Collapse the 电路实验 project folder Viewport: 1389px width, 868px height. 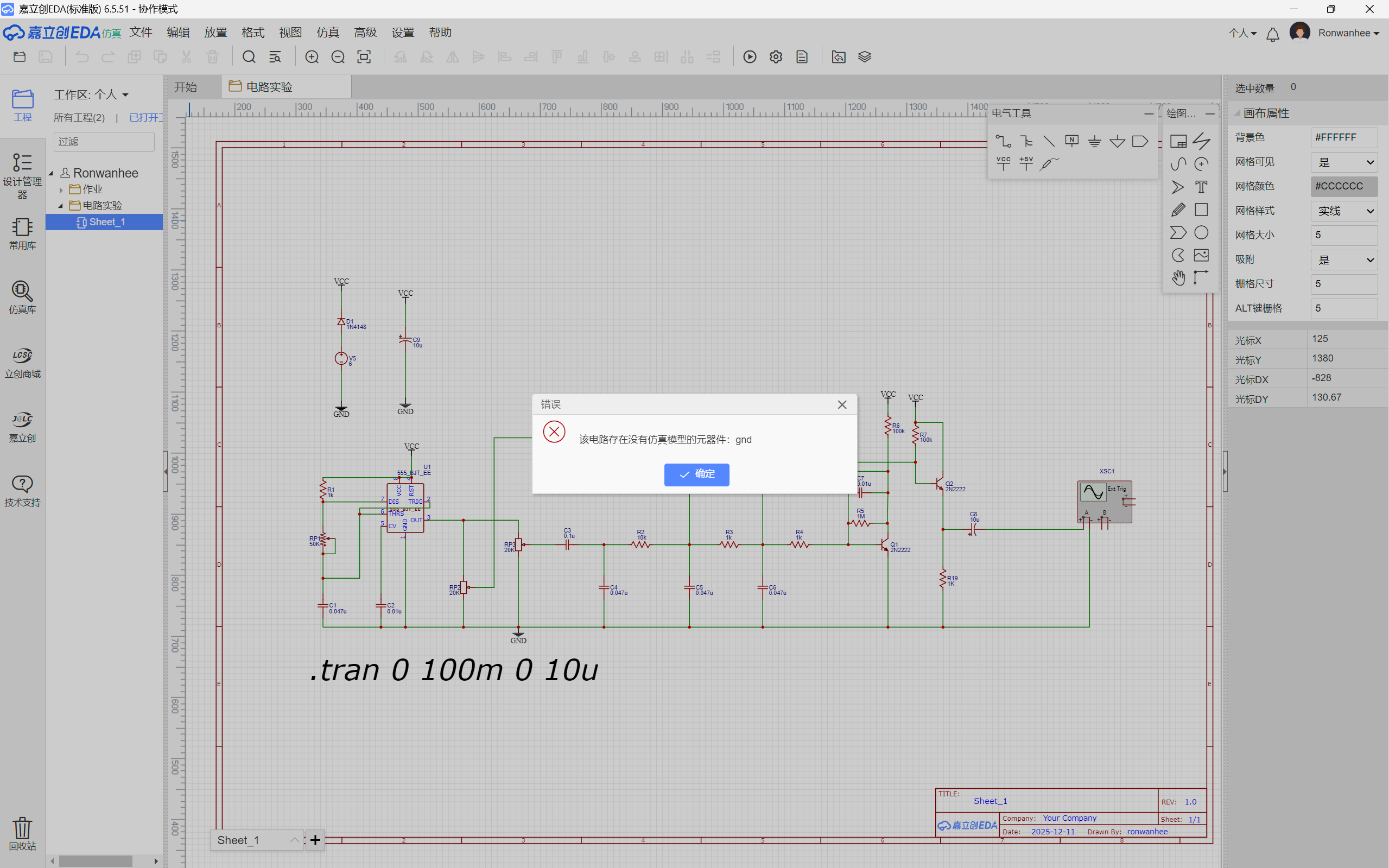click(x=61, y=206)
